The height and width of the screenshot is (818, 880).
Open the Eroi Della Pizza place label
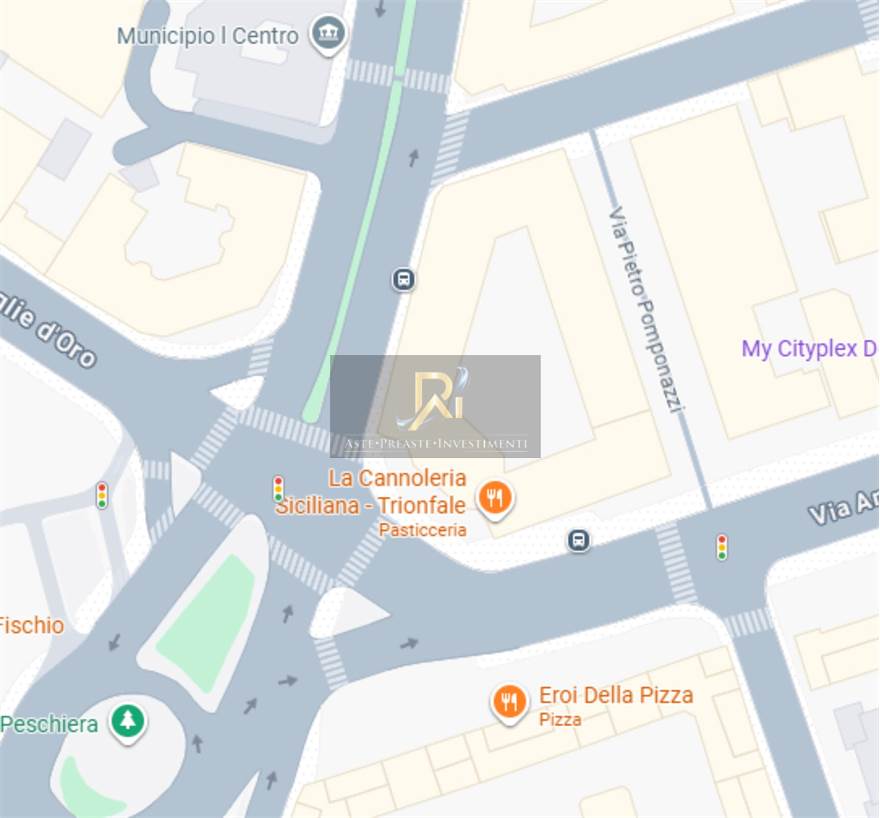coord(616,695)
